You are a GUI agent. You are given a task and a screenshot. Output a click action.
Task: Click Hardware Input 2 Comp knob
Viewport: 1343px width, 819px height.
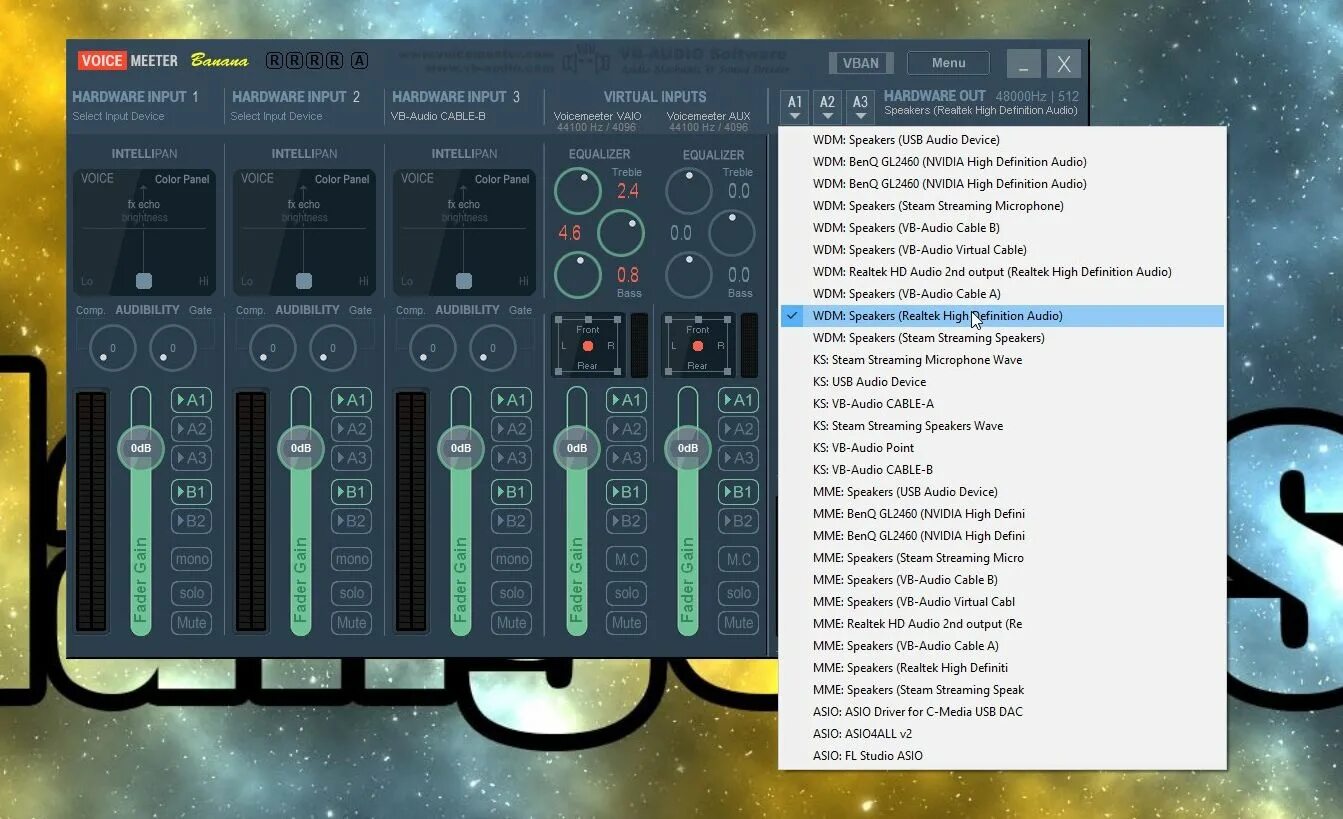point(272,349)
